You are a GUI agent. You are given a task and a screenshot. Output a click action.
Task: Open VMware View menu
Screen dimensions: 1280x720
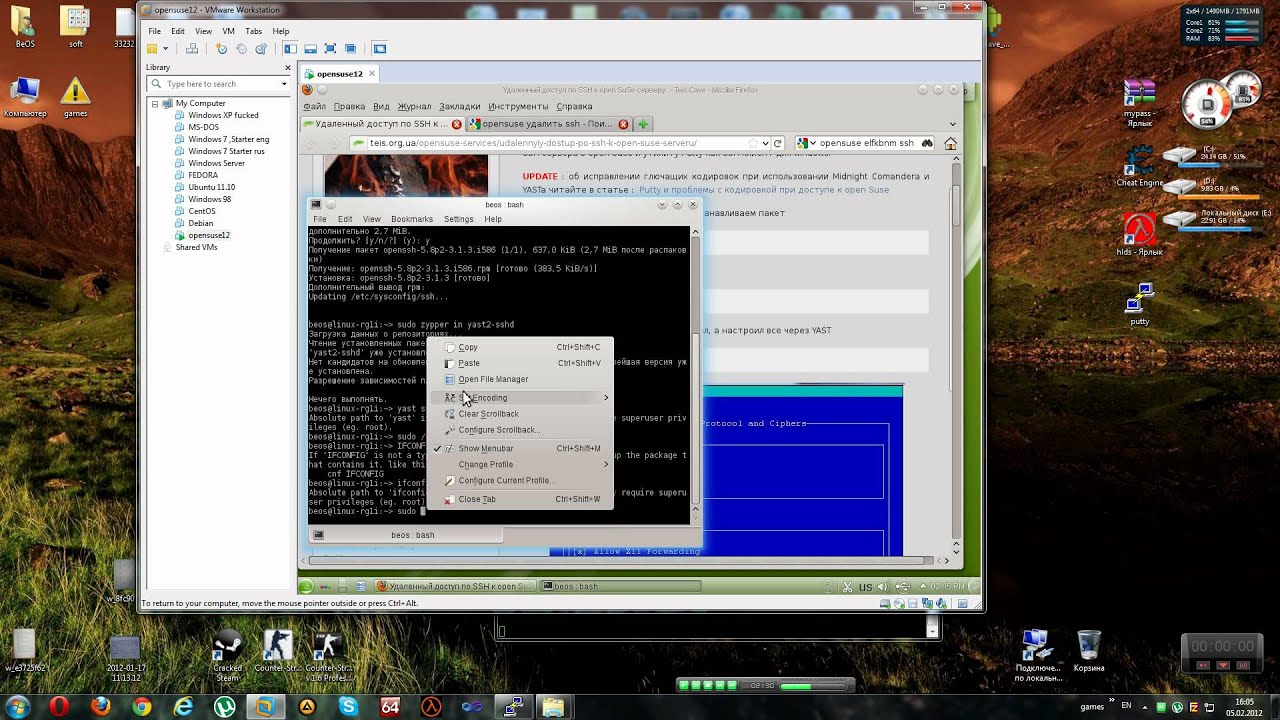pos(203,31)
